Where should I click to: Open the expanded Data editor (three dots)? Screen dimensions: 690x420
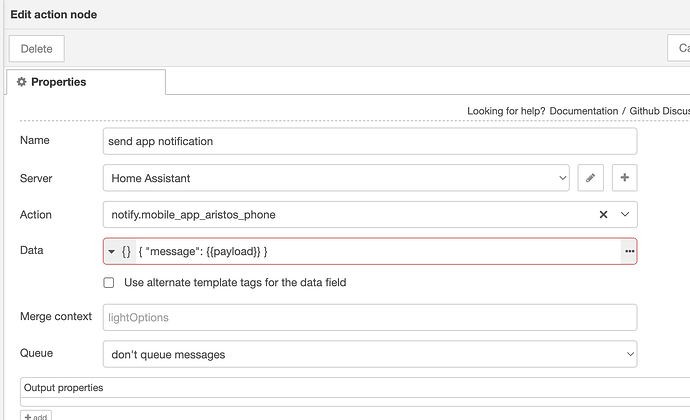click(629, 251)
